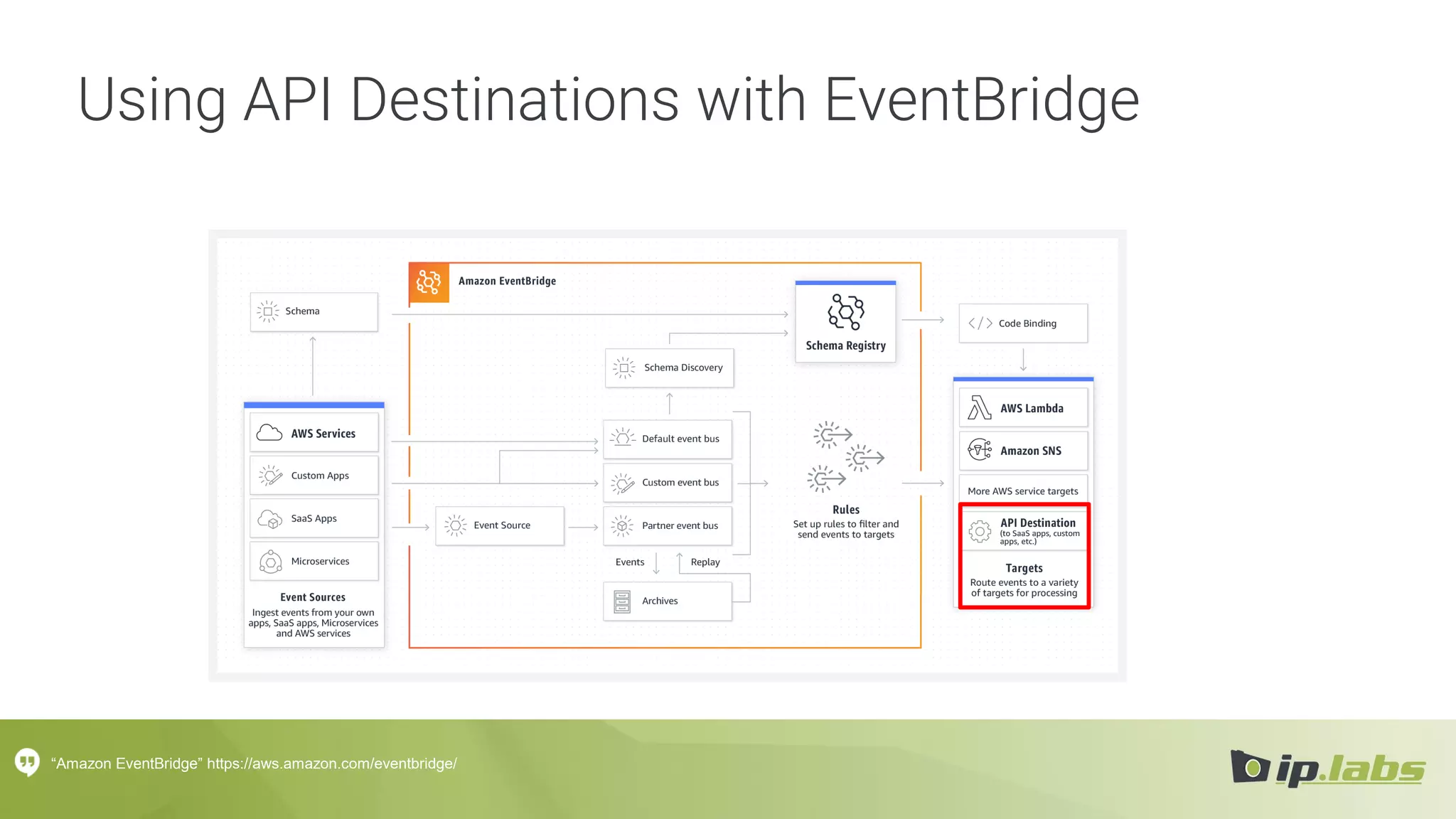Click the 'Partner event bus' label
1456x819 pixels.
click(680, 525)
